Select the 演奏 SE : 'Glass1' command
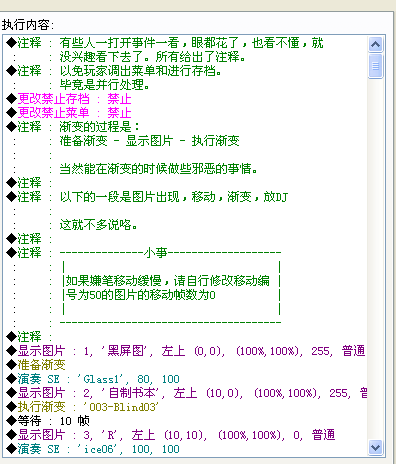Viewport: 396px width, 464px height. pyautogui.click(x=93, y=379)
